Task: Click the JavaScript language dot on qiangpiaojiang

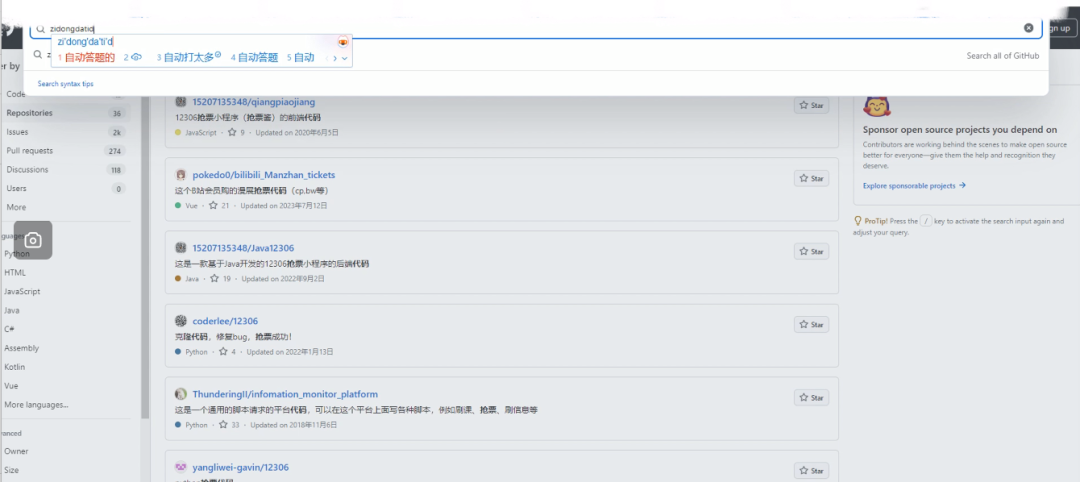Action: pos(178,132)
